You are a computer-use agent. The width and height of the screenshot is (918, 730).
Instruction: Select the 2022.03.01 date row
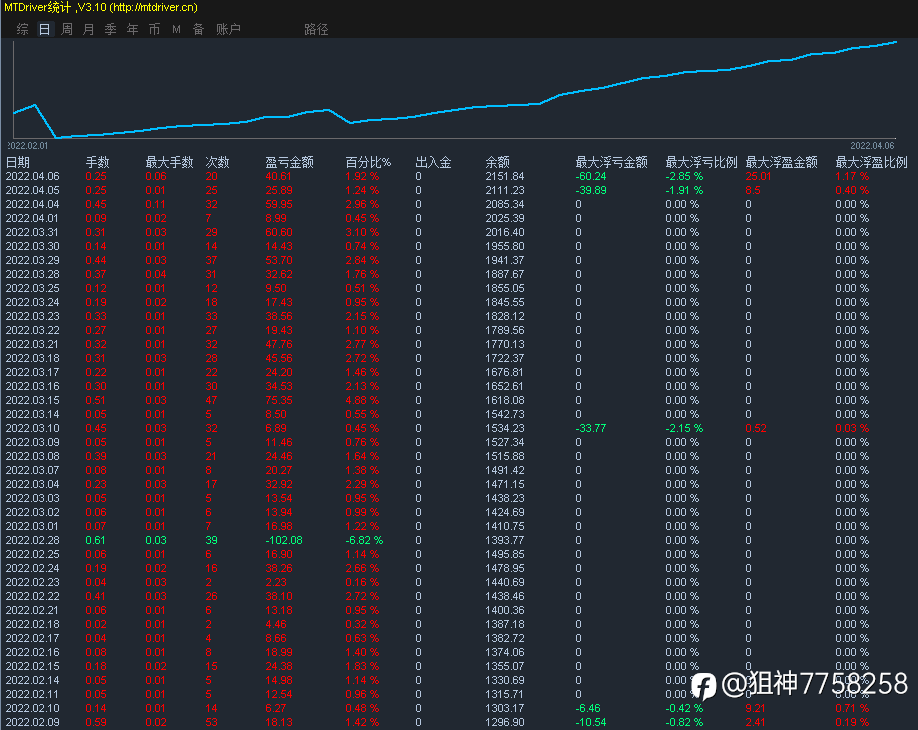33,526
